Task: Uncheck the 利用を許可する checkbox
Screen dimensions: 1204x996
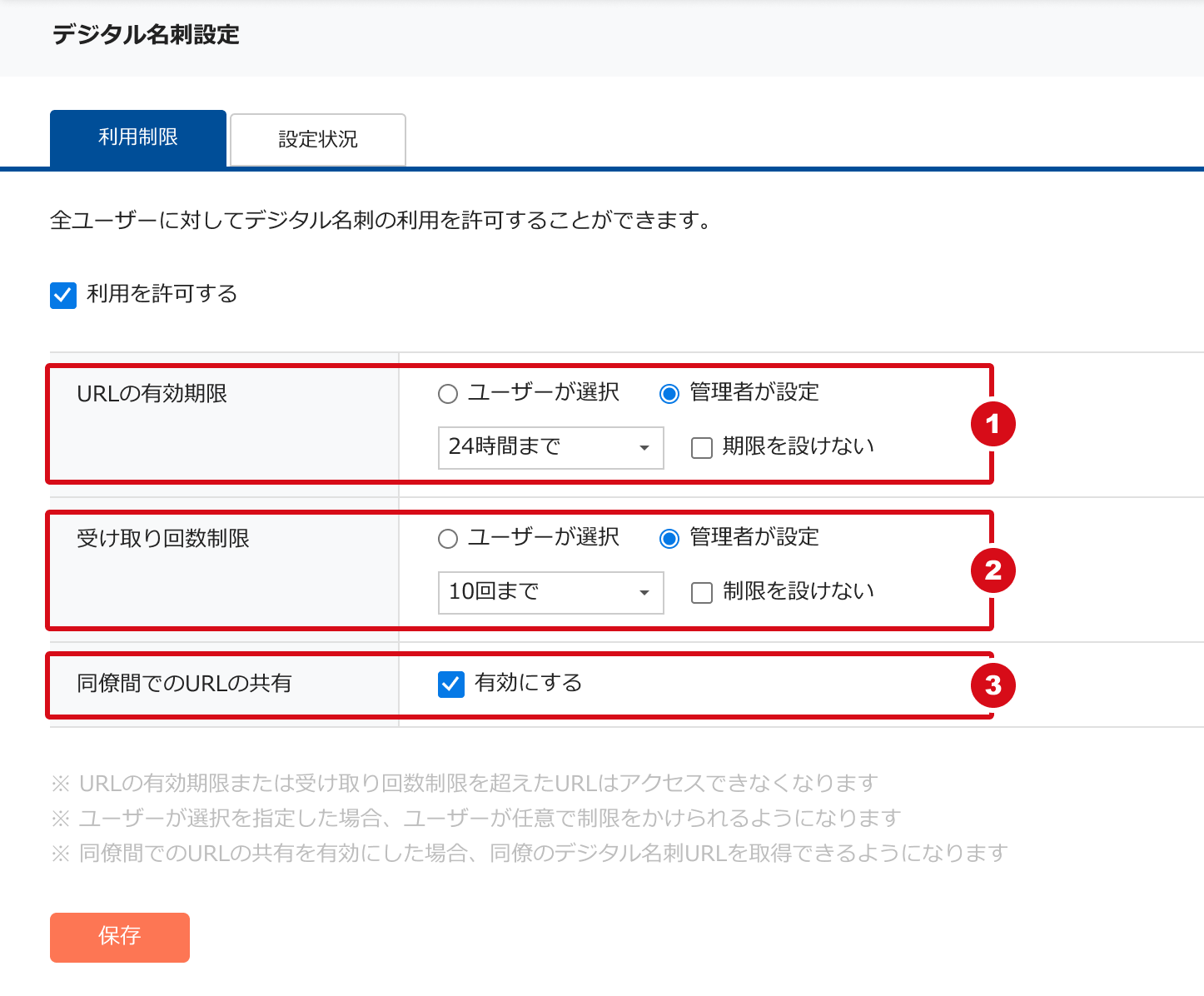Action: point(63,295)
